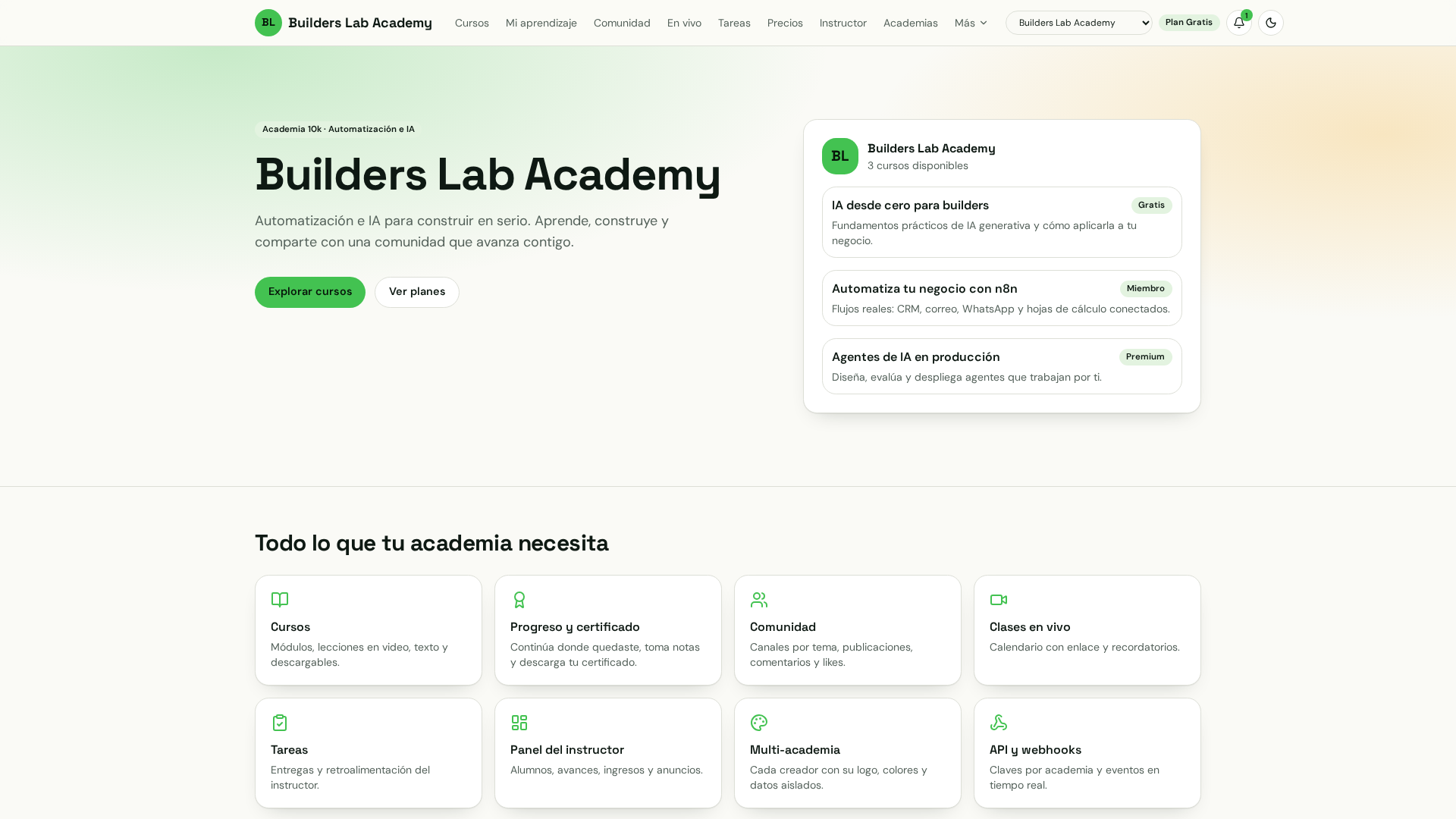
Task: Click the open book Cursos icon
Action: pos(280,600)
